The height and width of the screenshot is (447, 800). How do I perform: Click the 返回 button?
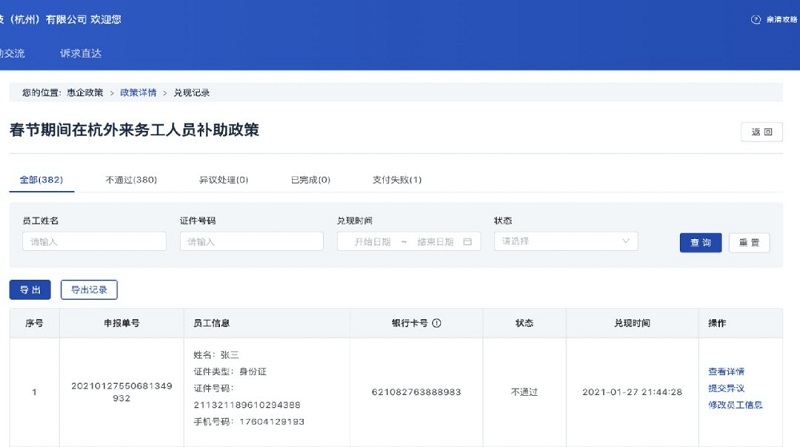(762, 132)
